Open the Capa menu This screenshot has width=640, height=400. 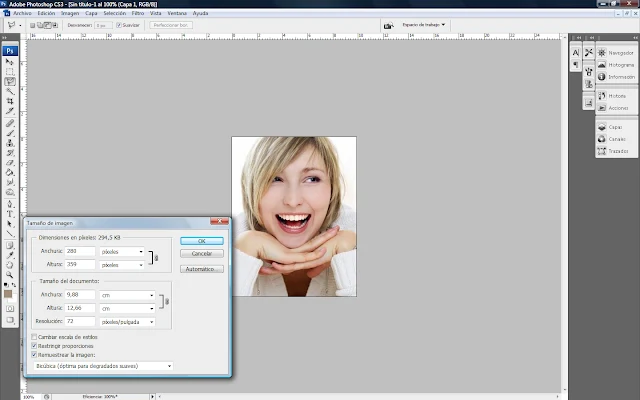pyautogui.click(x=91, y=13)
